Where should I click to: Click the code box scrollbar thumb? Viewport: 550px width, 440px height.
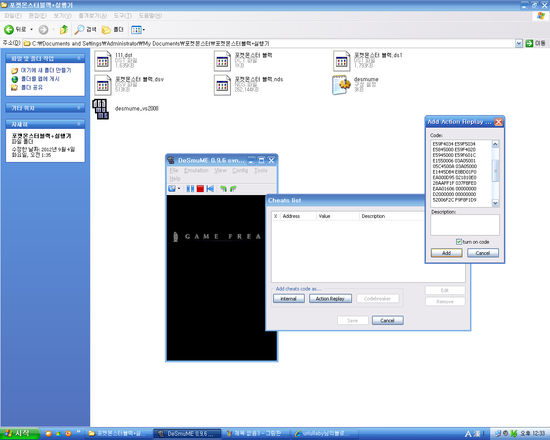coord(495,171)
